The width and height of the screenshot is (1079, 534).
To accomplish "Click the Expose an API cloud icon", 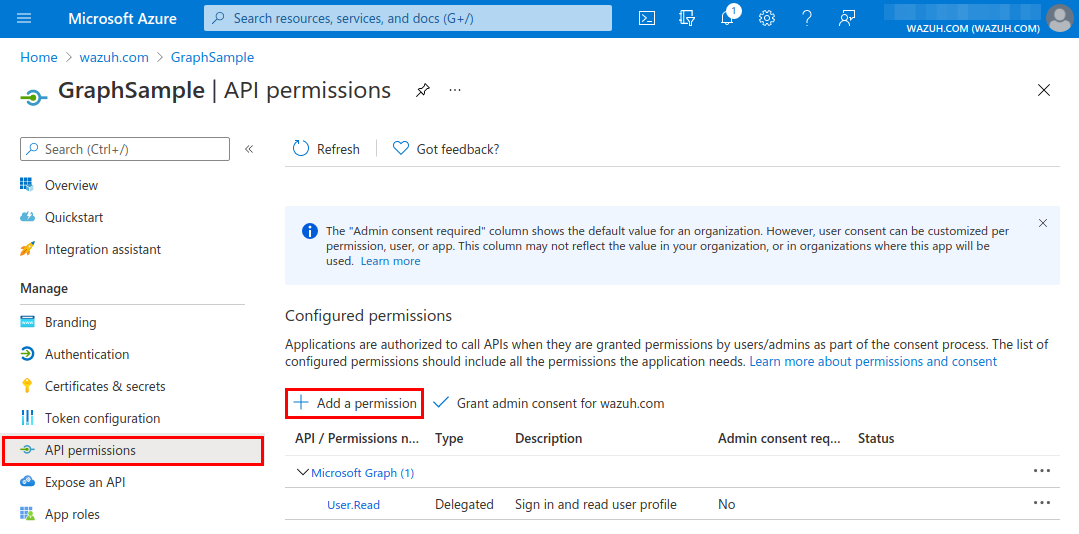I will click(x=28, y=482).
